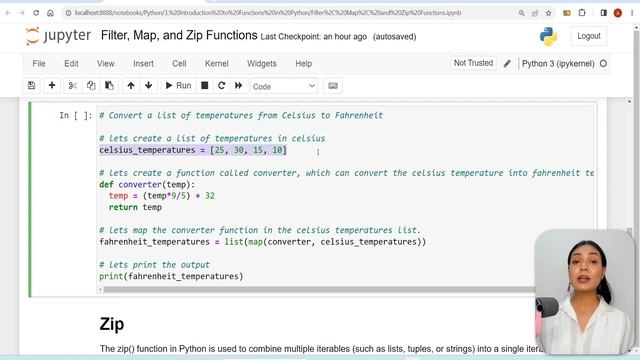Click the Last Checkpoint text

(313, 37)
